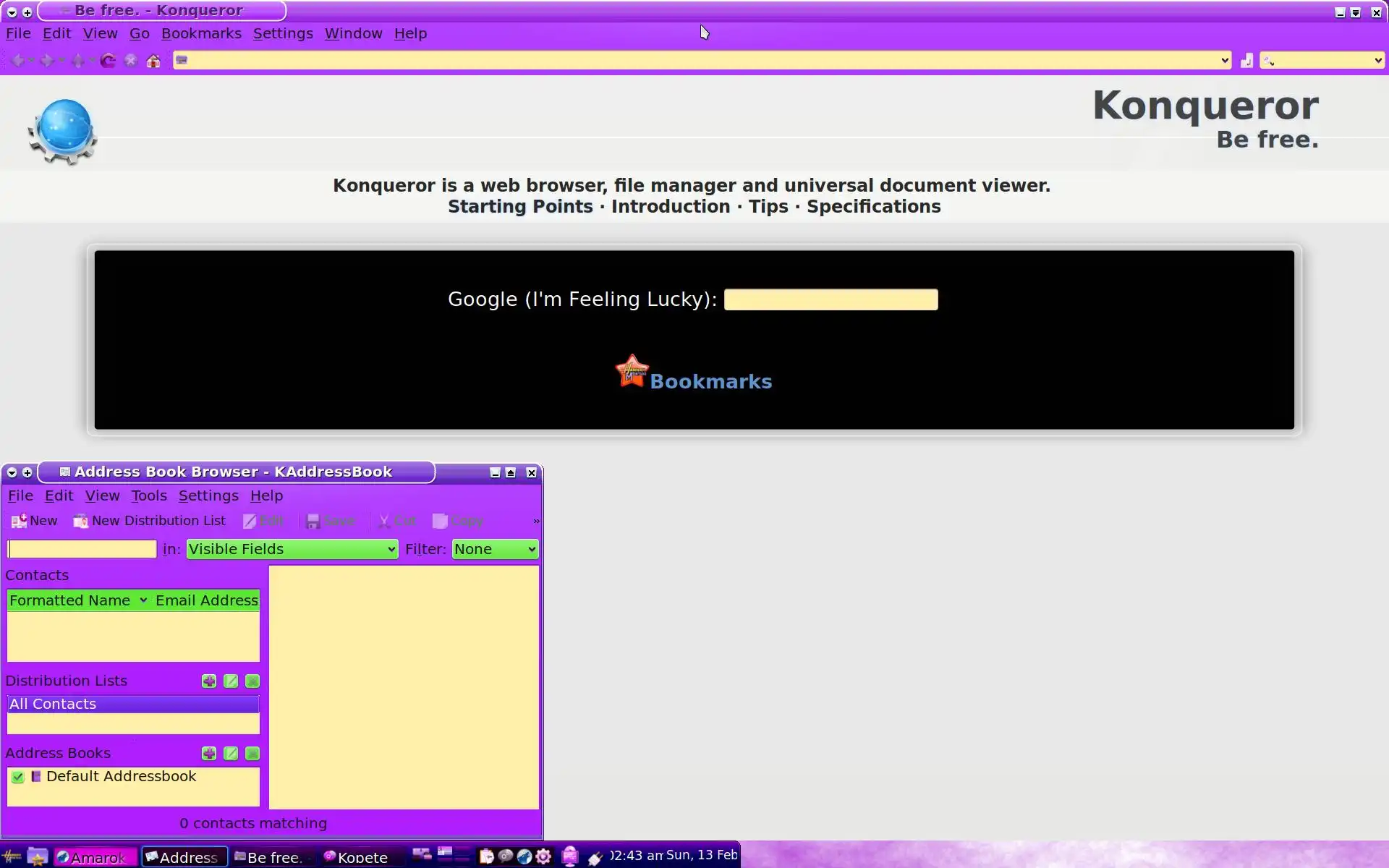
Task: Expand hidden toolbar items chevron in KAddressBook
Action: click(536, 521)
